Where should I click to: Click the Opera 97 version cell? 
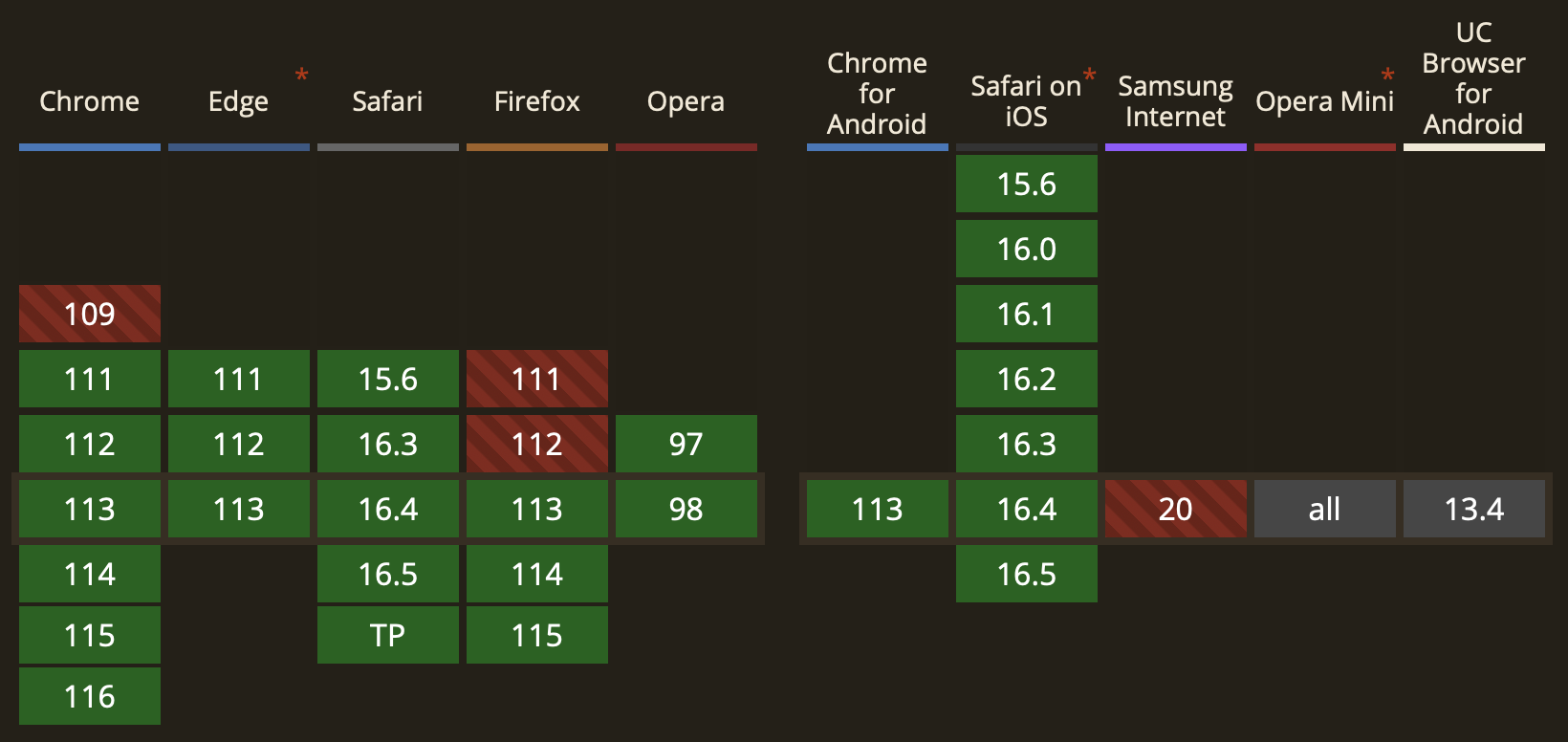pyautogui.click(x=686, y=444)
